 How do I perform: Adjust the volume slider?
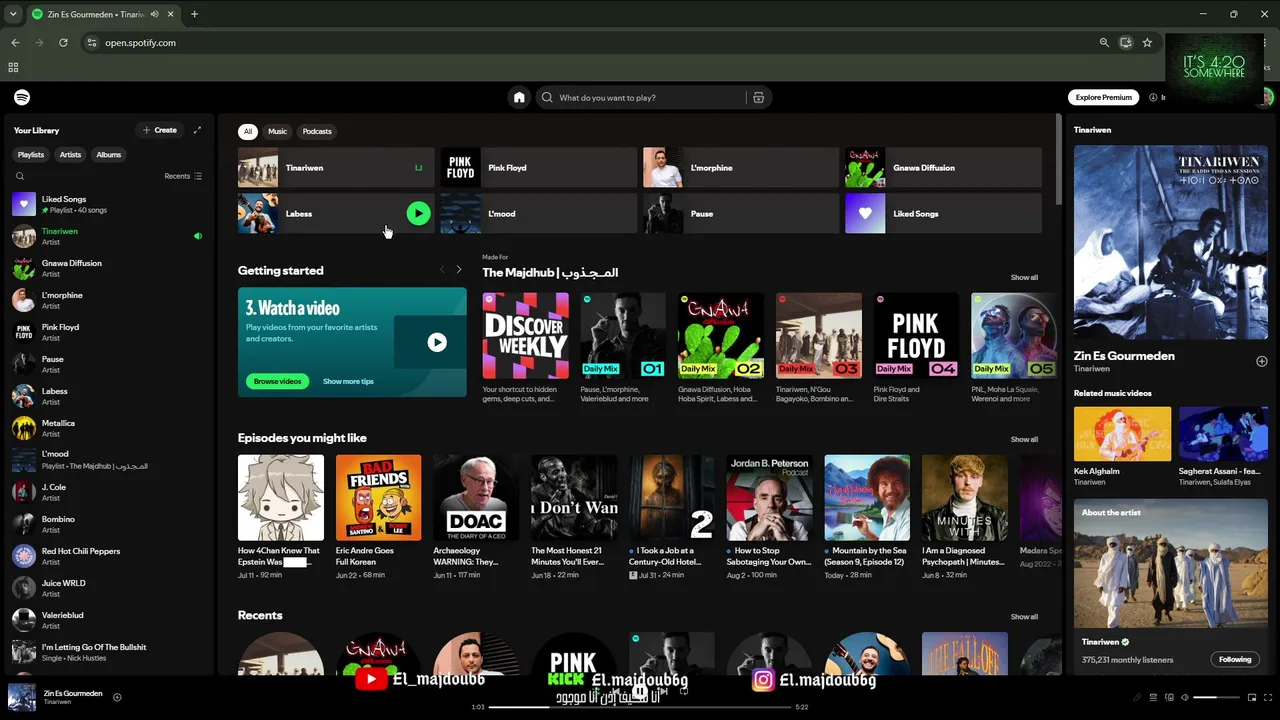point(1214,697)
